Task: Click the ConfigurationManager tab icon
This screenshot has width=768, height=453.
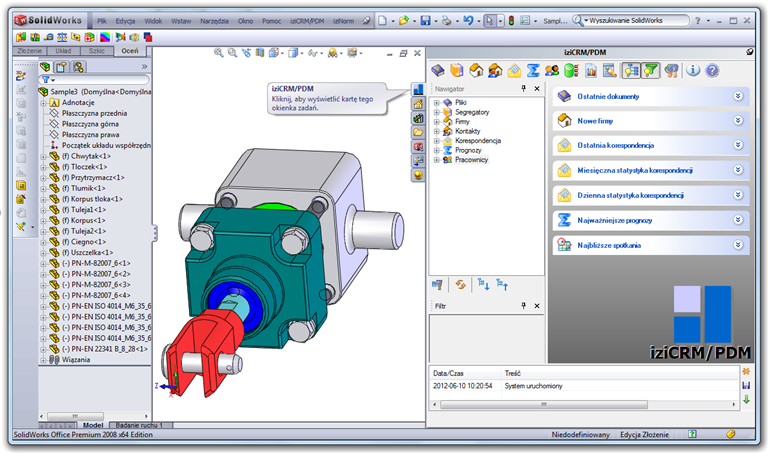Action: [78, 67]
